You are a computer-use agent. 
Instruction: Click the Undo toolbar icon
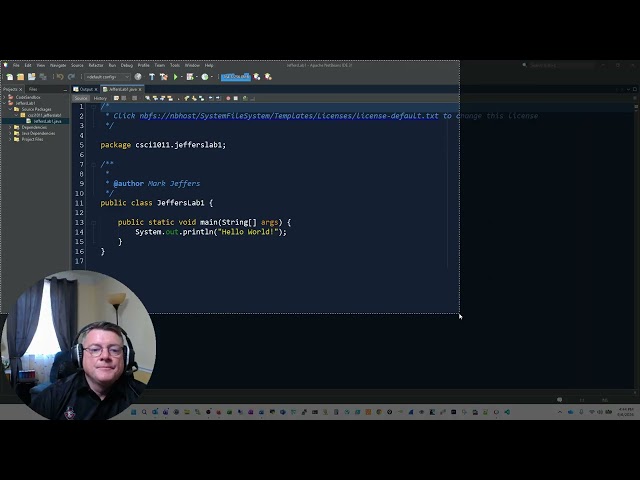click(60, 77)
